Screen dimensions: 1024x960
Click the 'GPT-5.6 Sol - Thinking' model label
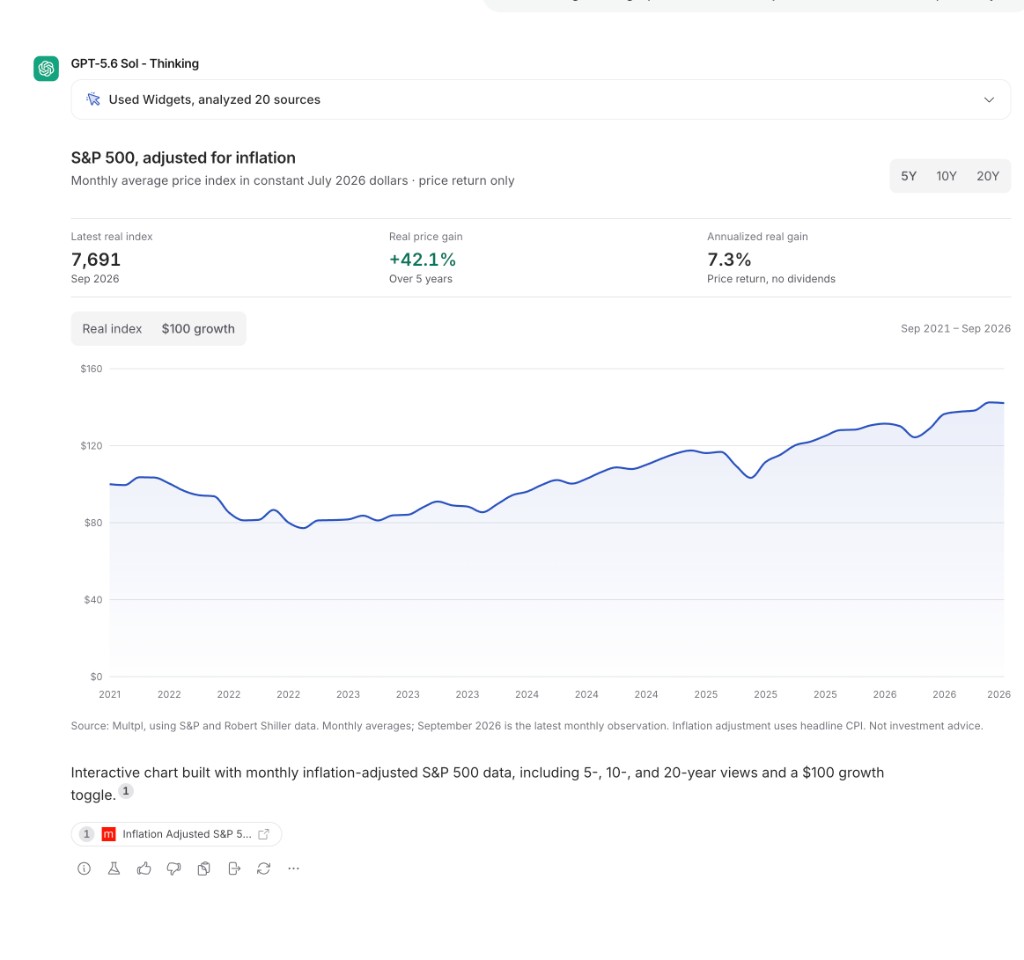click(x=135, y=63)
